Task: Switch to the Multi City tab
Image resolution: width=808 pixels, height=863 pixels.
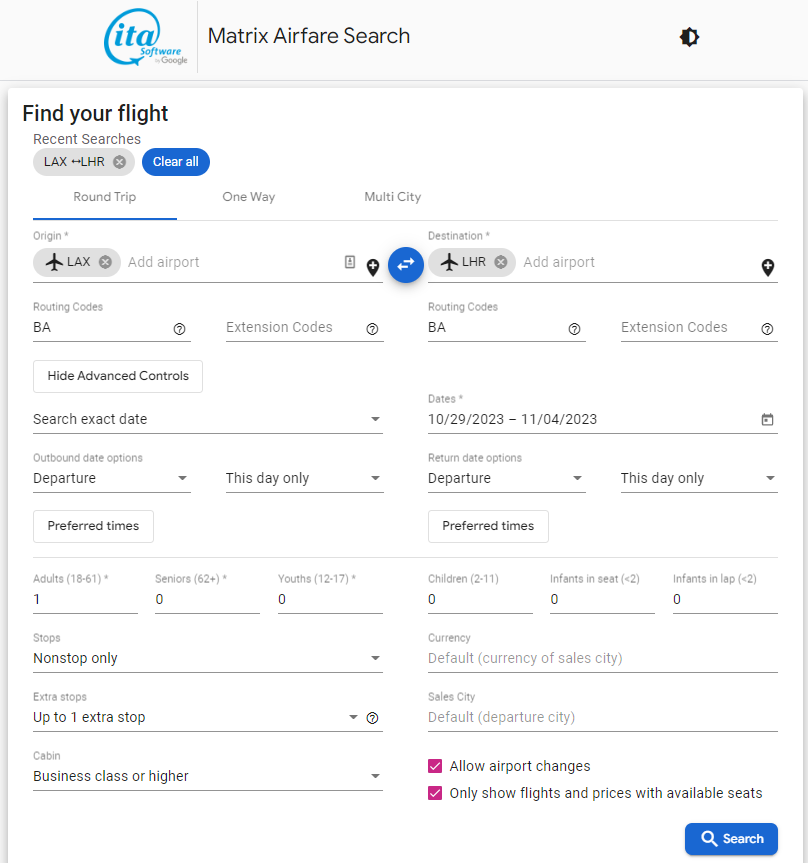Action: (392, 197)
